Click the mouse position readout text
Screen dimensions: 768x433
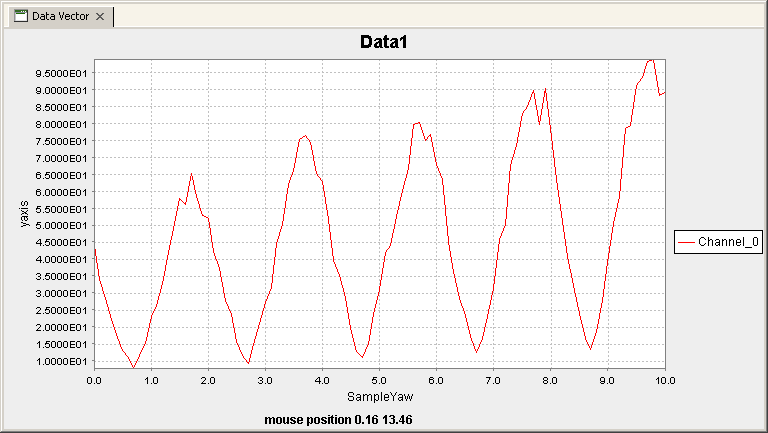pos(338,419)
